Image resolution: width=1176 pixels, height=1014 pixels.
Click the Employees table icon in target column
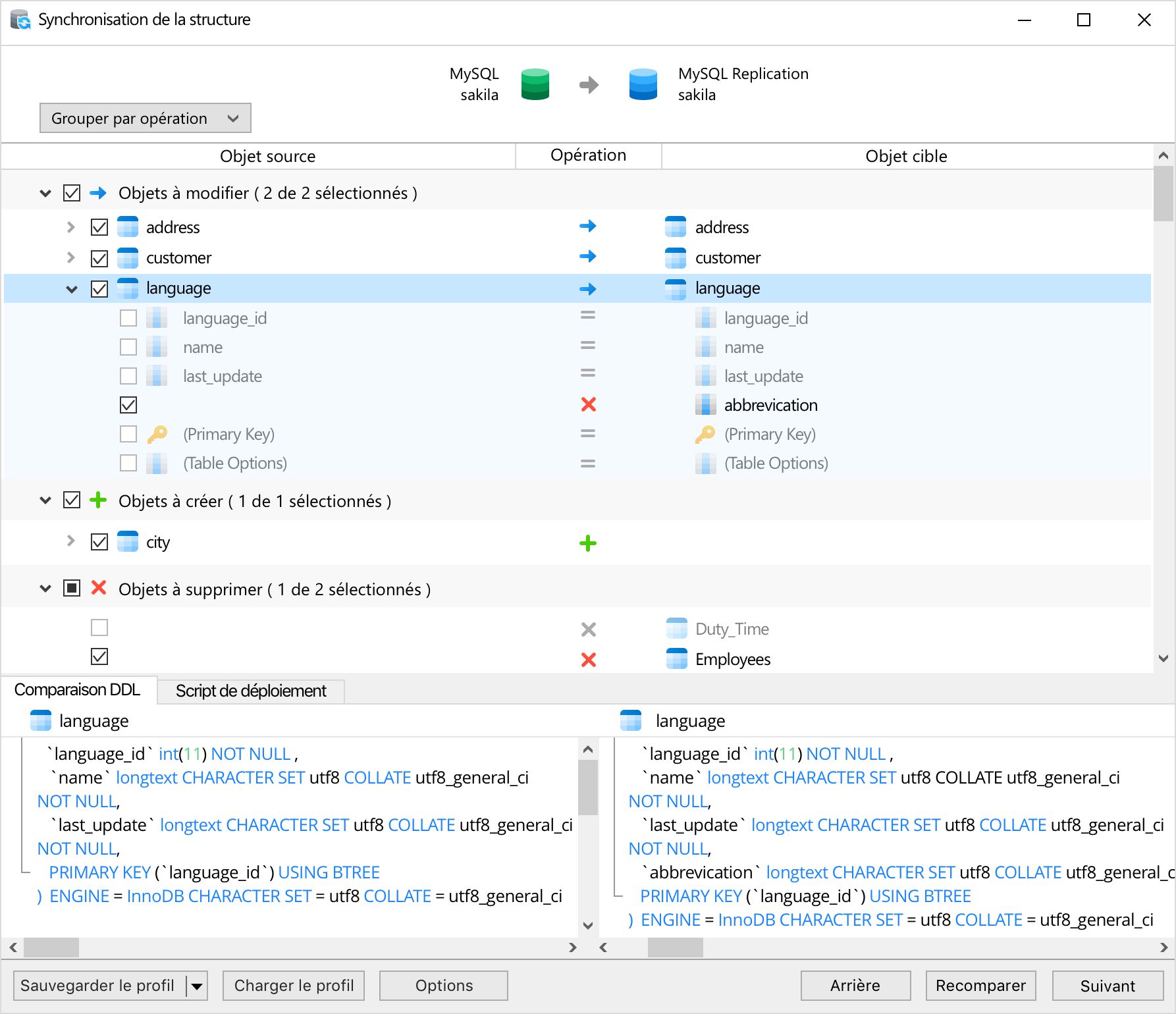(676, 658)
